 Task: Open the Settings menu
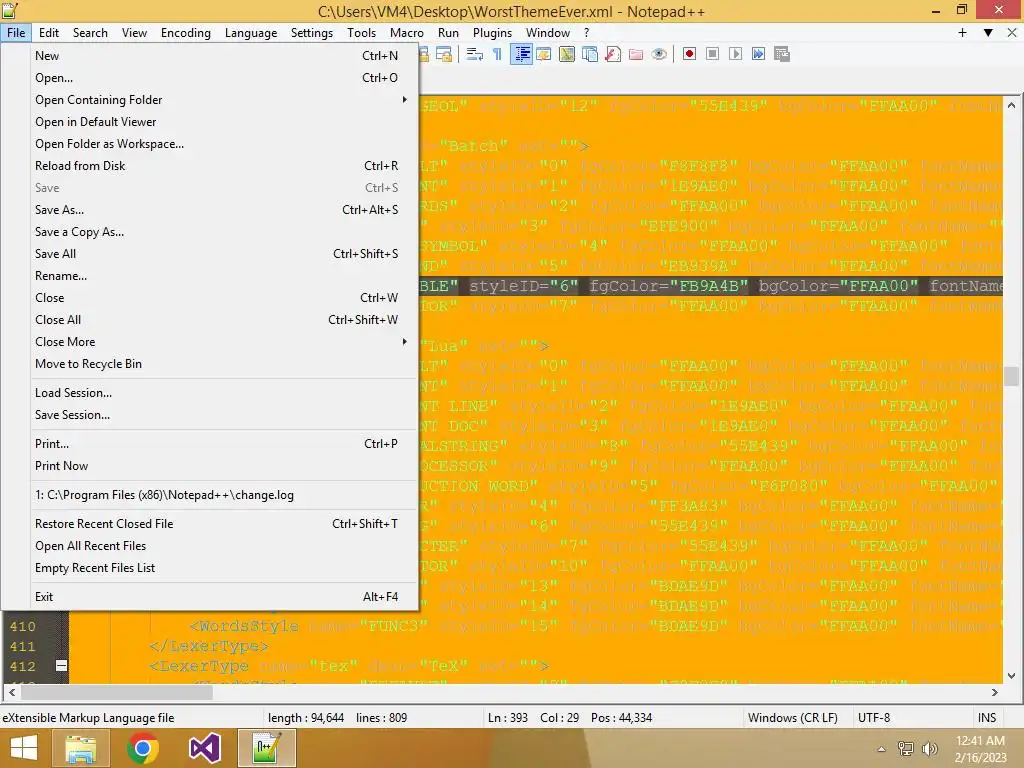[312, 33]
